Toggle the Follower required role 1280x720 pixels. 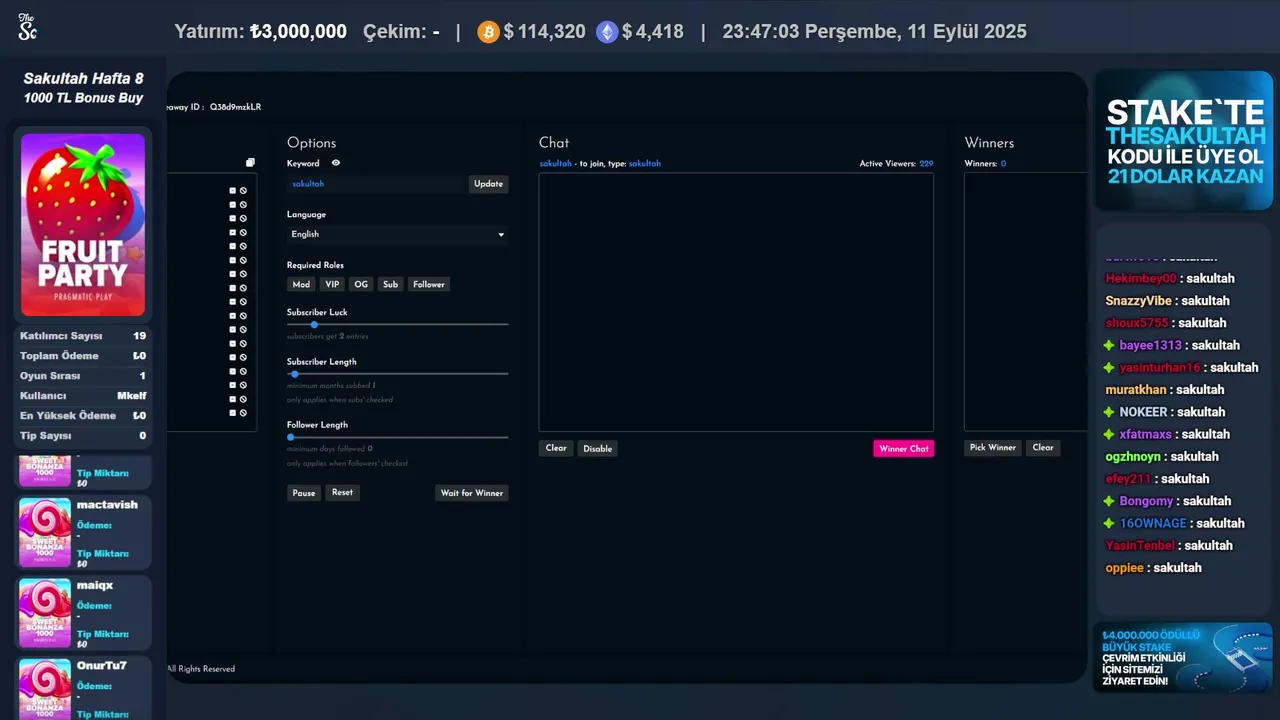click(429, 284)
